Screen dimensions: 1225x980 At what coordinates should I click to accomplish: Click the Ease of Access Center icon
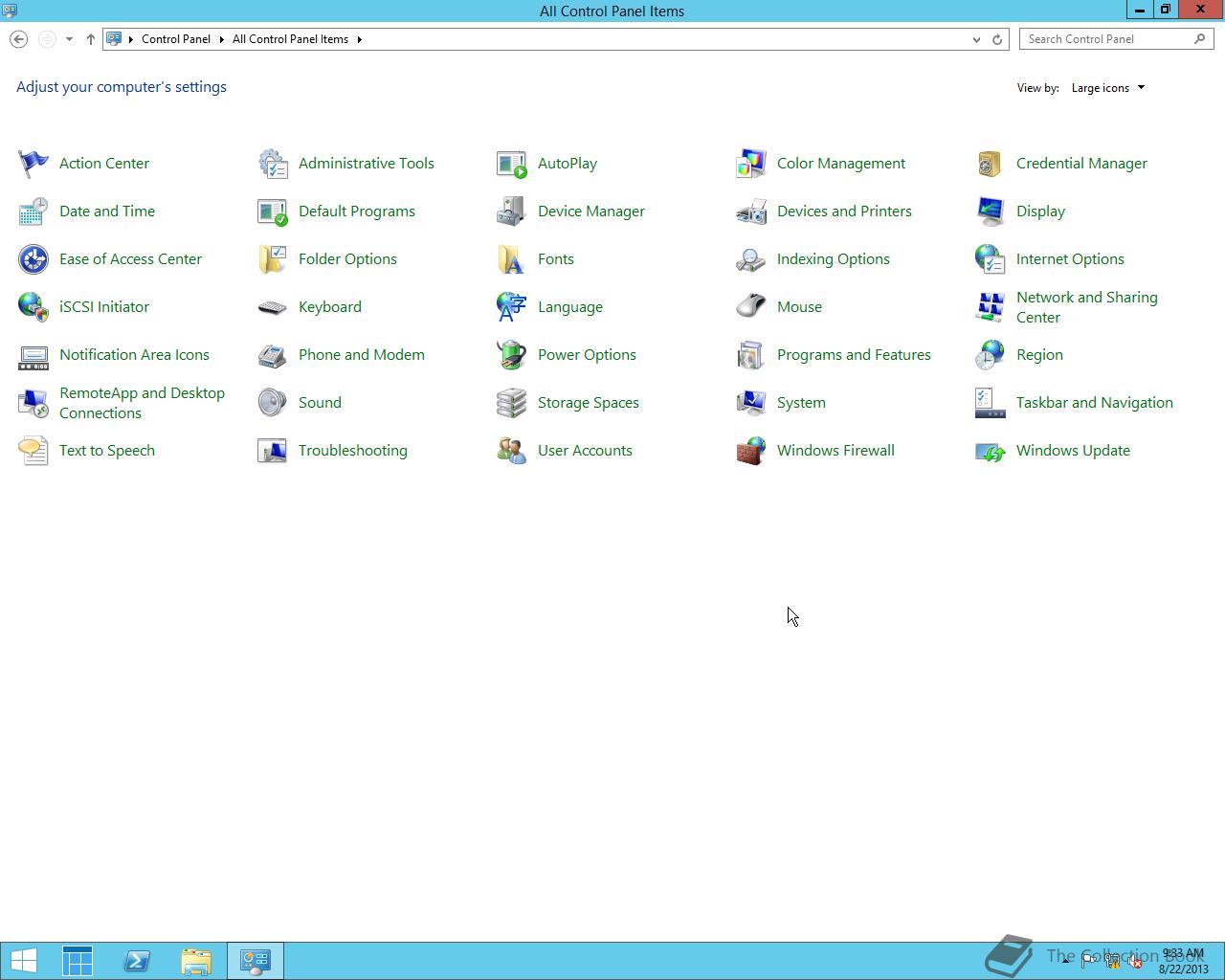tap(33, 259)
